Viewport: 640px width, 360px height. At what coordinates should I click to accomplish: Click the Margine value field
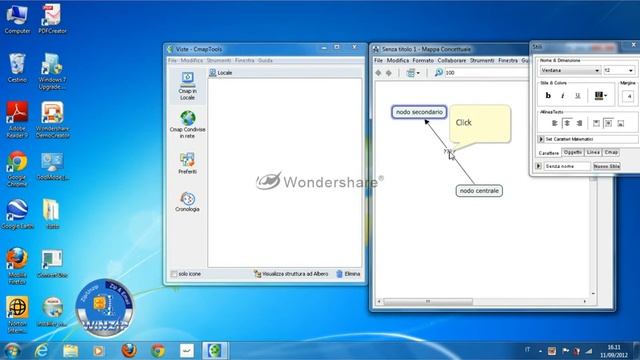point(628,96)
